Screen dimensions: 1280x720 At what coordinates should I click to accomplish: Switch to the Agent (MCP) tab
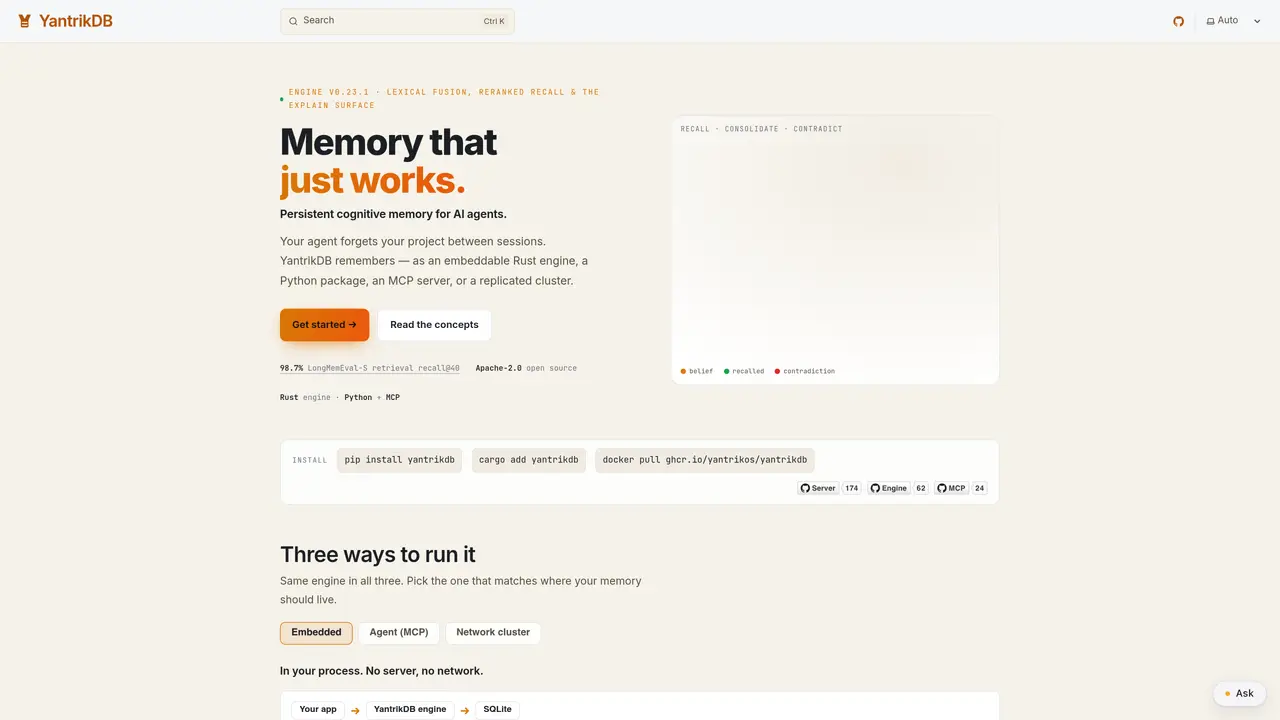[399, 633]
